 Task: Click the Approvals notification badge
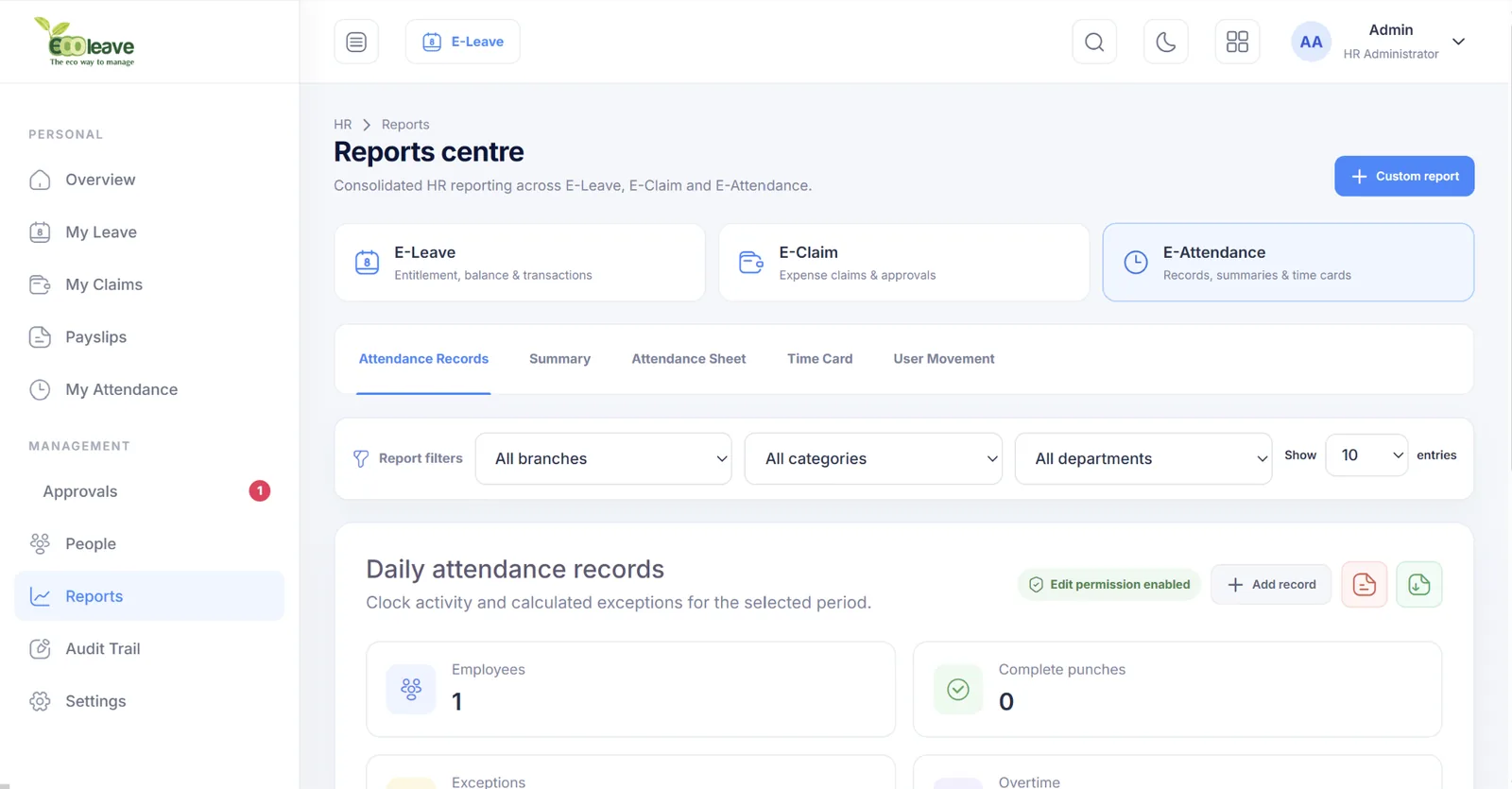point(260,491)
